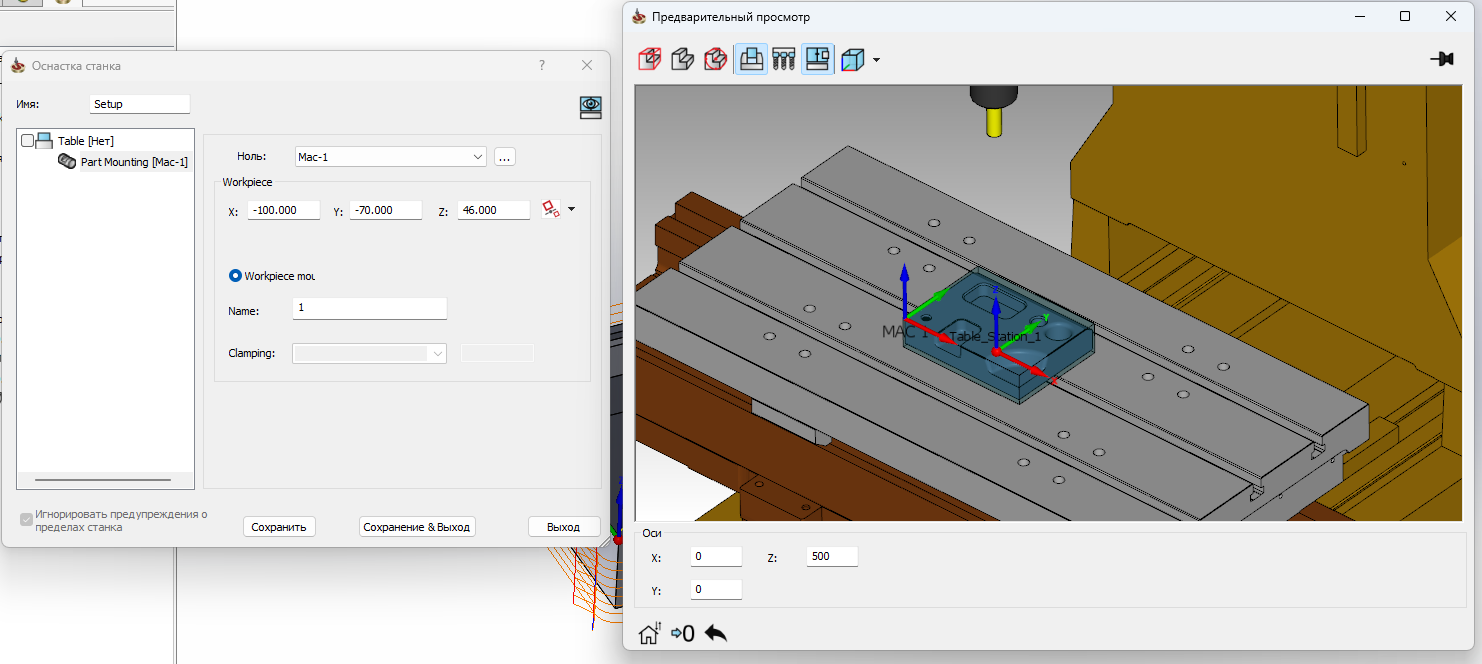This screenshot has width=1482, height=664.
Task: Open the Ноль dropdown showing Mac-1
Action: (x=390, y=157)
